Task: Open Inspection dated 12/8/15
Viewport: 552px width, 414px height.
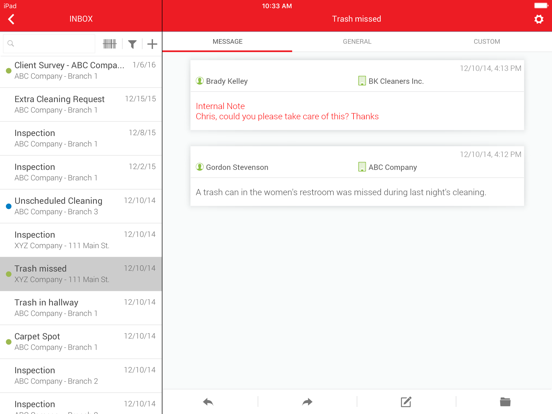Action: 81,138
